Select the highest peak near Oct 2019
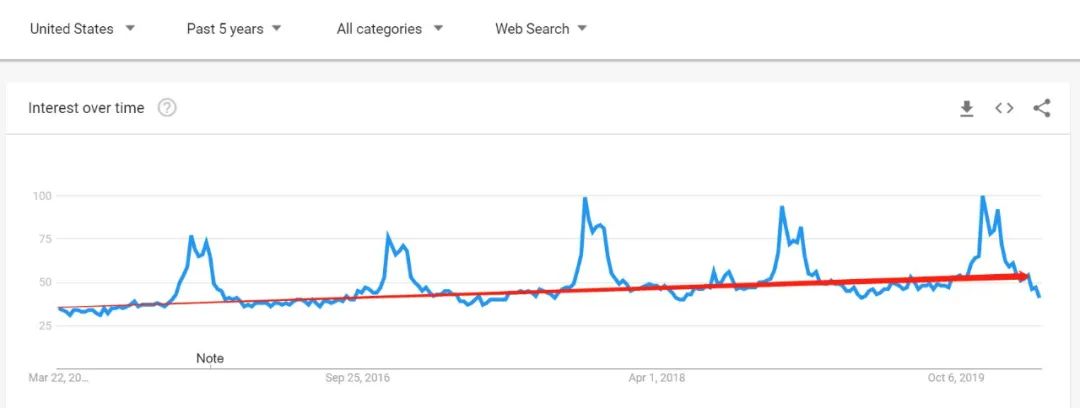The height and width of the screenshot is (408, 1080). click(x=982, y=197)
